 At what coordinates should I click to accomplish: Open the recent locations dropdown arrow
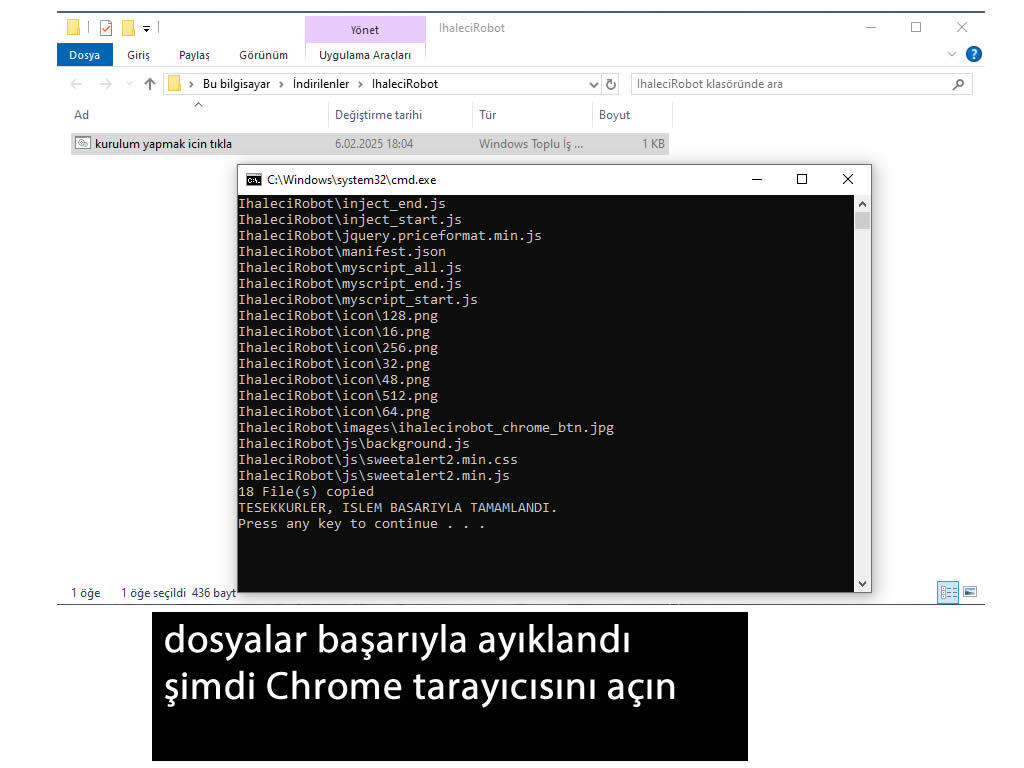point(129,84)
